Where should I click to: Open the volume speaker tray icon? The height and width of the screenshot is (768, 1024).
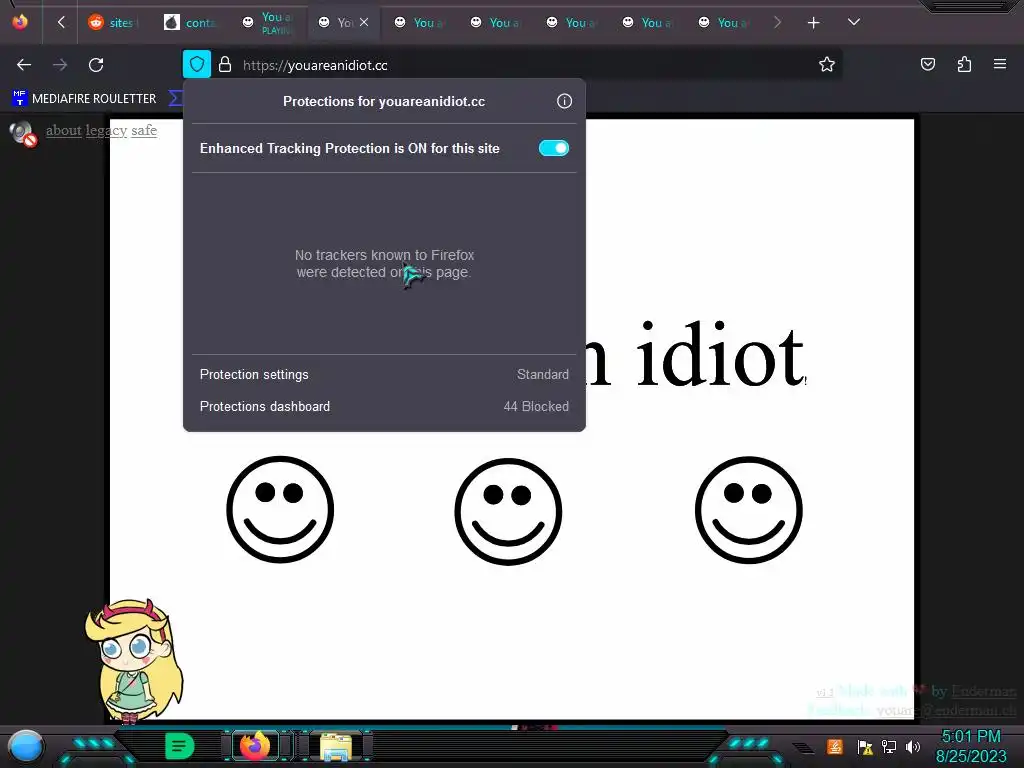913,746
